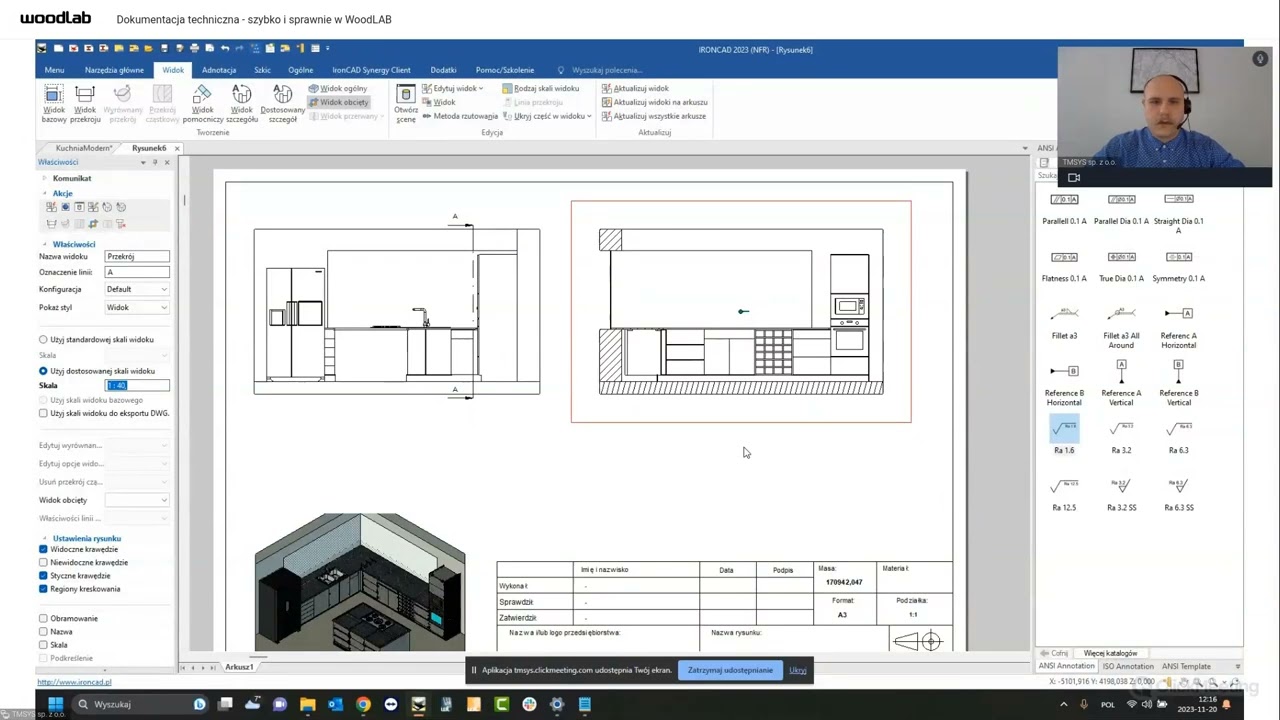Select the Dostosowany szczegół tool
The image size is (1280, 720).
click(282, 104)
